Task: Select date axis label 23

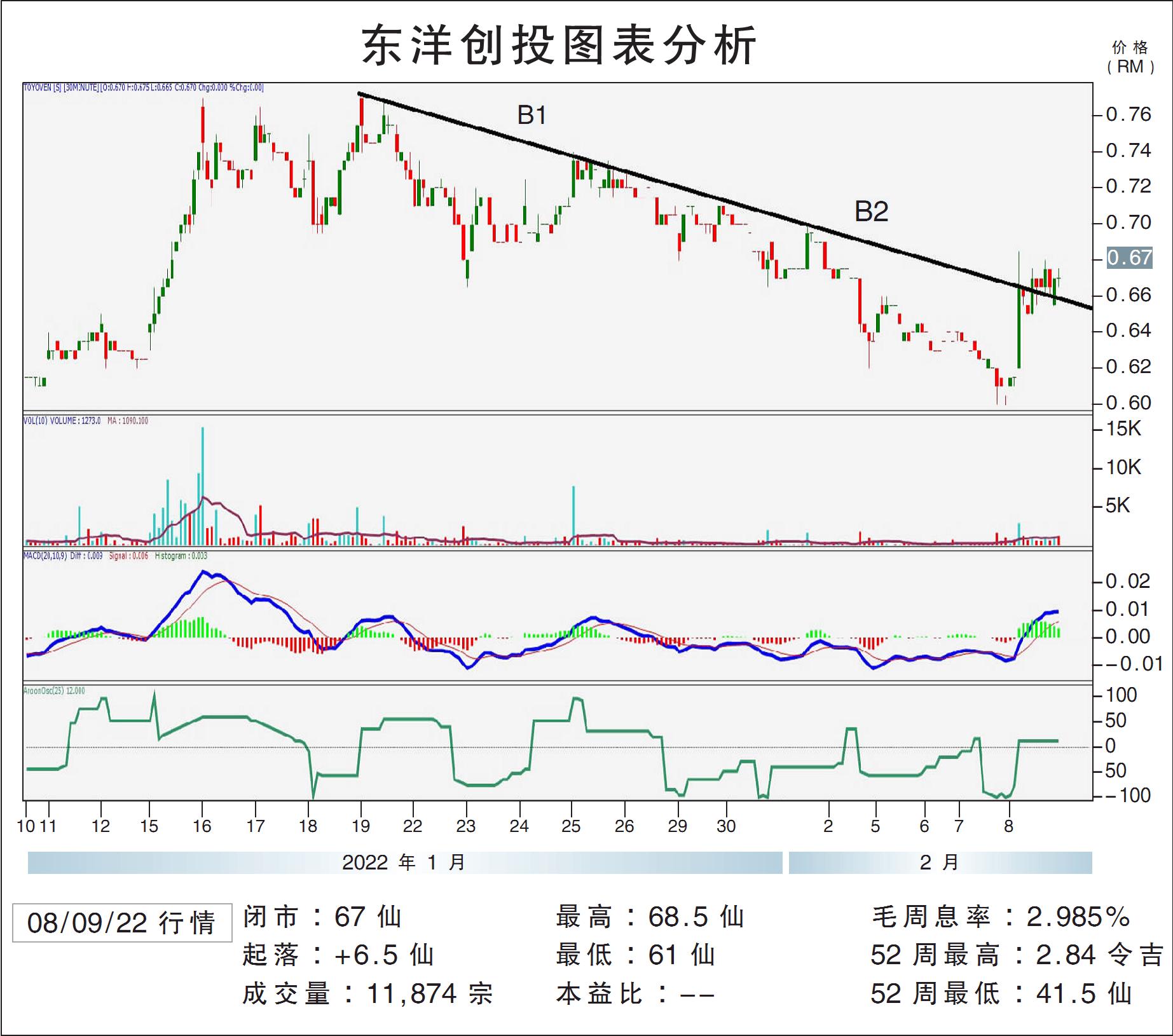Action: (x=466, y=826)
